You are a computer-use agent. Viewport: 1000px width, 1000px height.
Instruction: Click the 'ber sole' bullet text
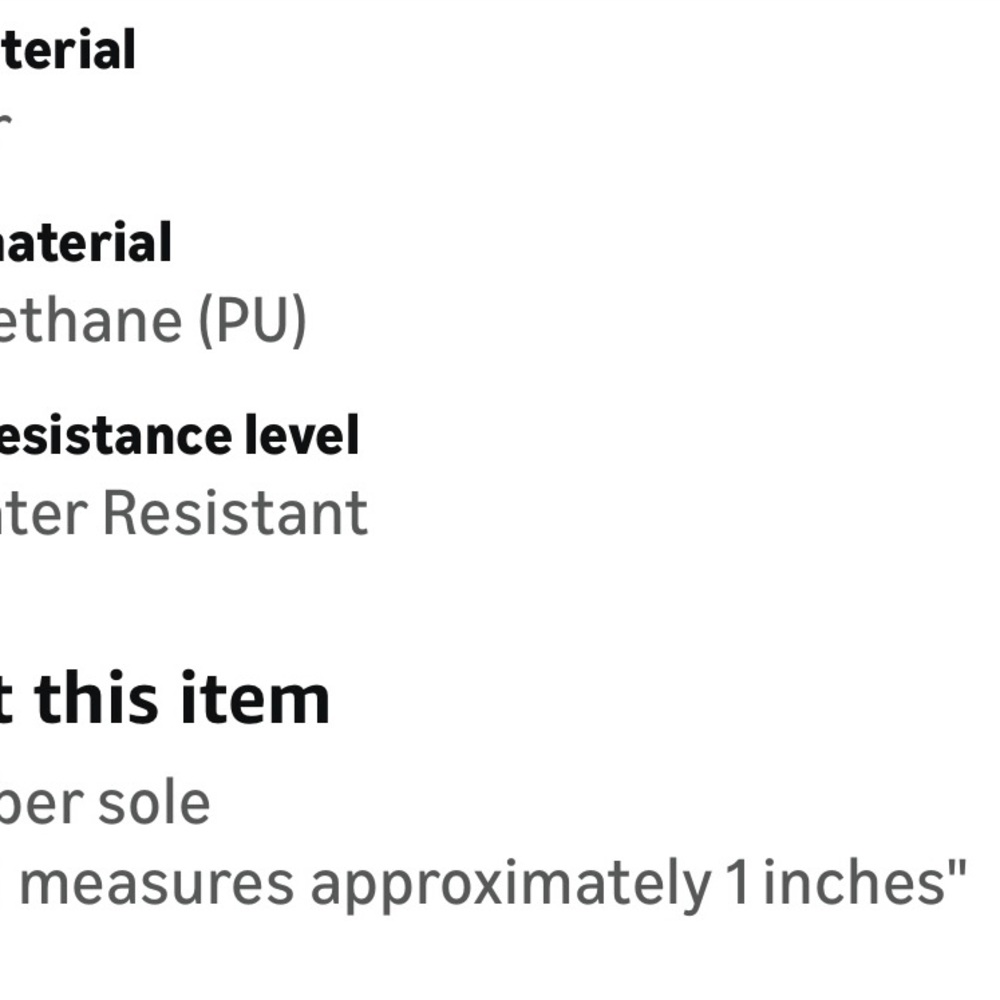[105, 802]
